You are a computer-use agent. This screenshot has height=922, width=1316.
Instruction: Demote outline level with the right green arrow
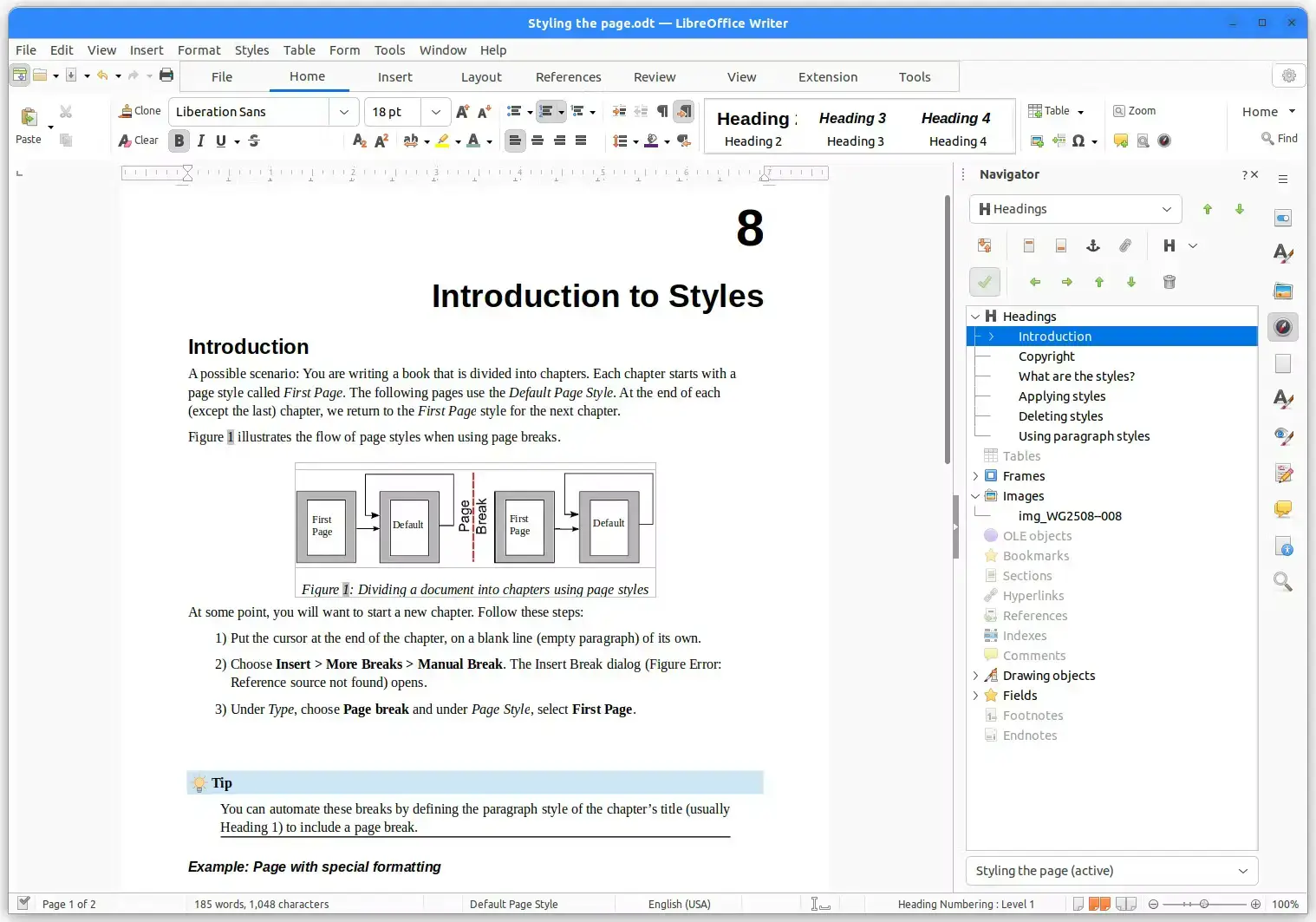(x=1067, y=282)
